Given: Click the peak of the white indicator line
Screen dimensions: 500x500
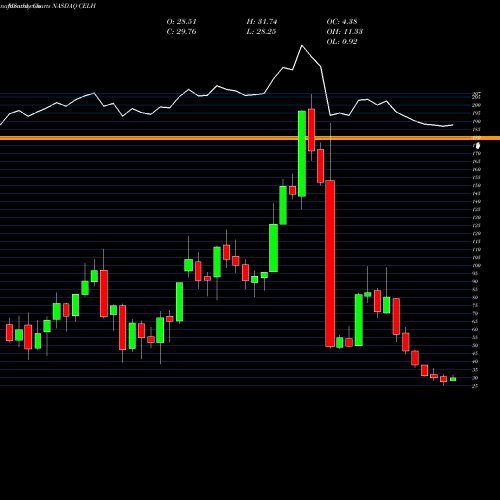Looking at the screenshot, I should (x=302, y=45).
